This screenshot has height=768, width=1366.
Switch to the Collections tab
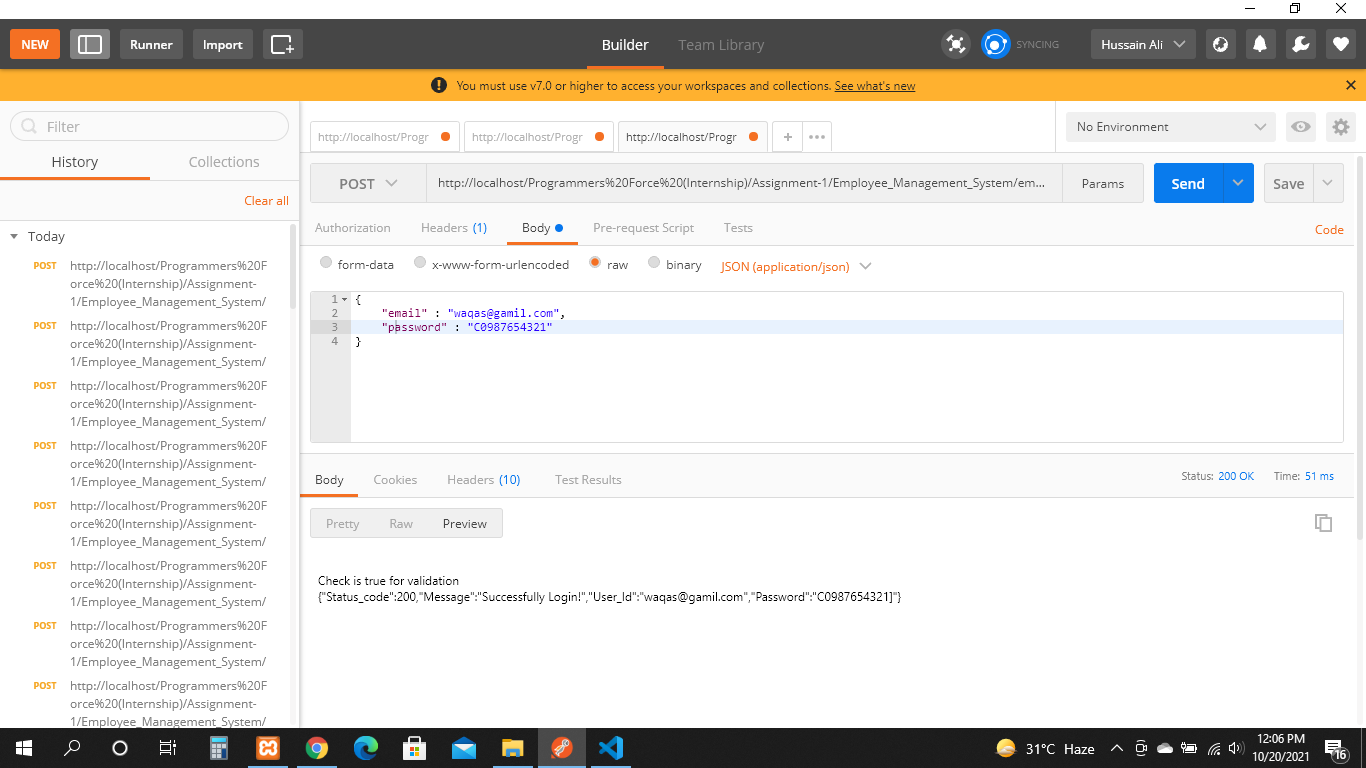(x=223, y=161)
